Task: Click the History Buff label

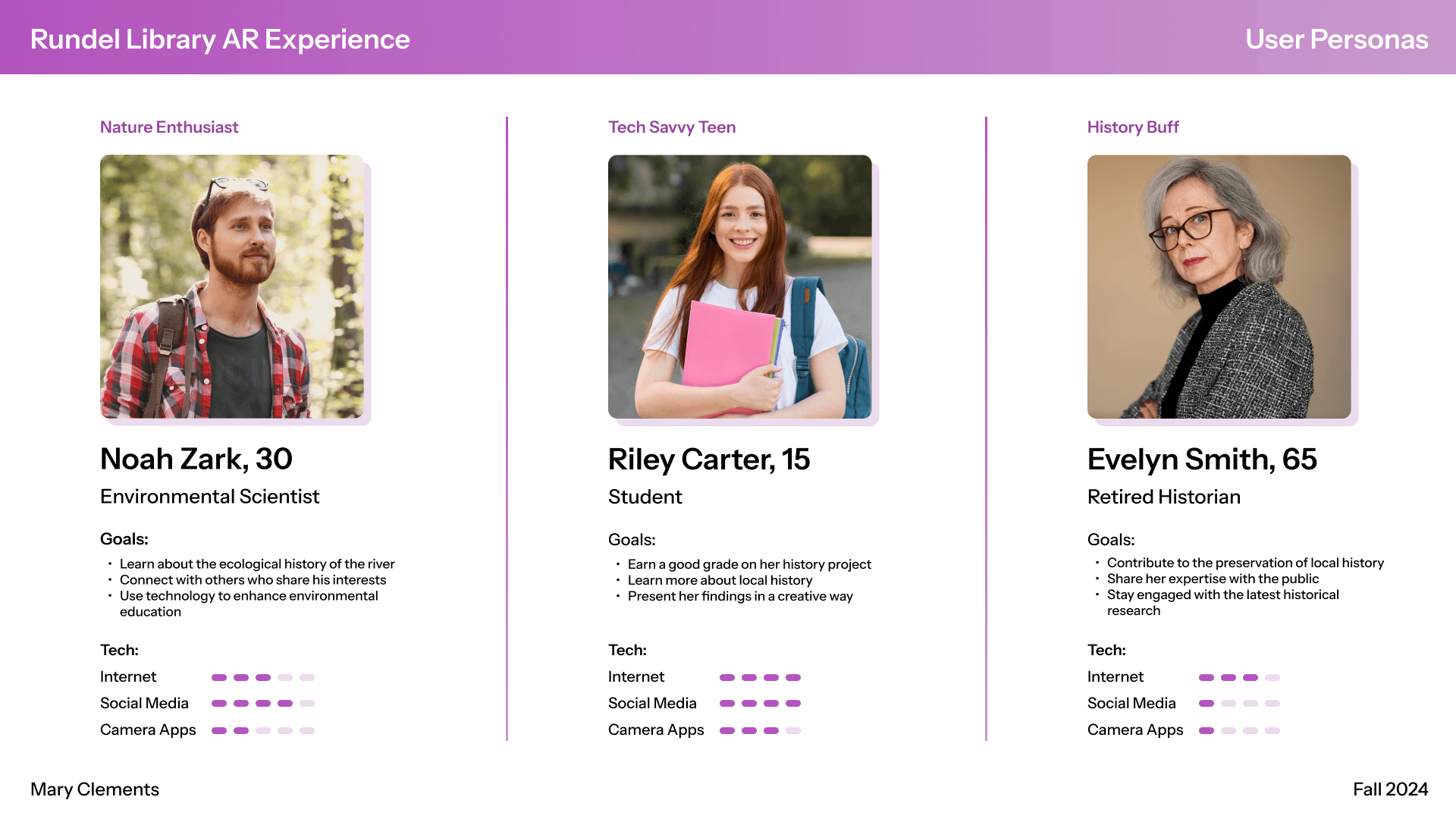Action: click(x=1133, y=127)
